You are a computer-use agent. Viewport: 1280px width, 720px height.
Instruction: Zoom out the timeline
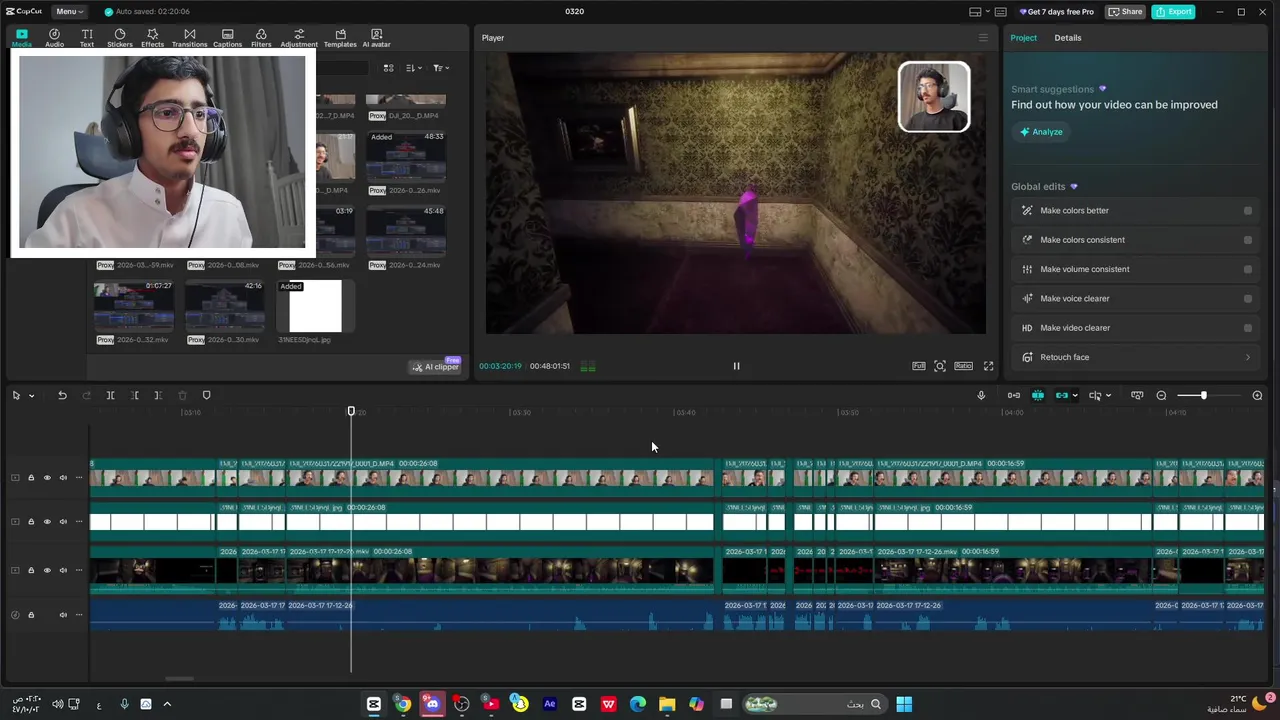coord(1161,395)
